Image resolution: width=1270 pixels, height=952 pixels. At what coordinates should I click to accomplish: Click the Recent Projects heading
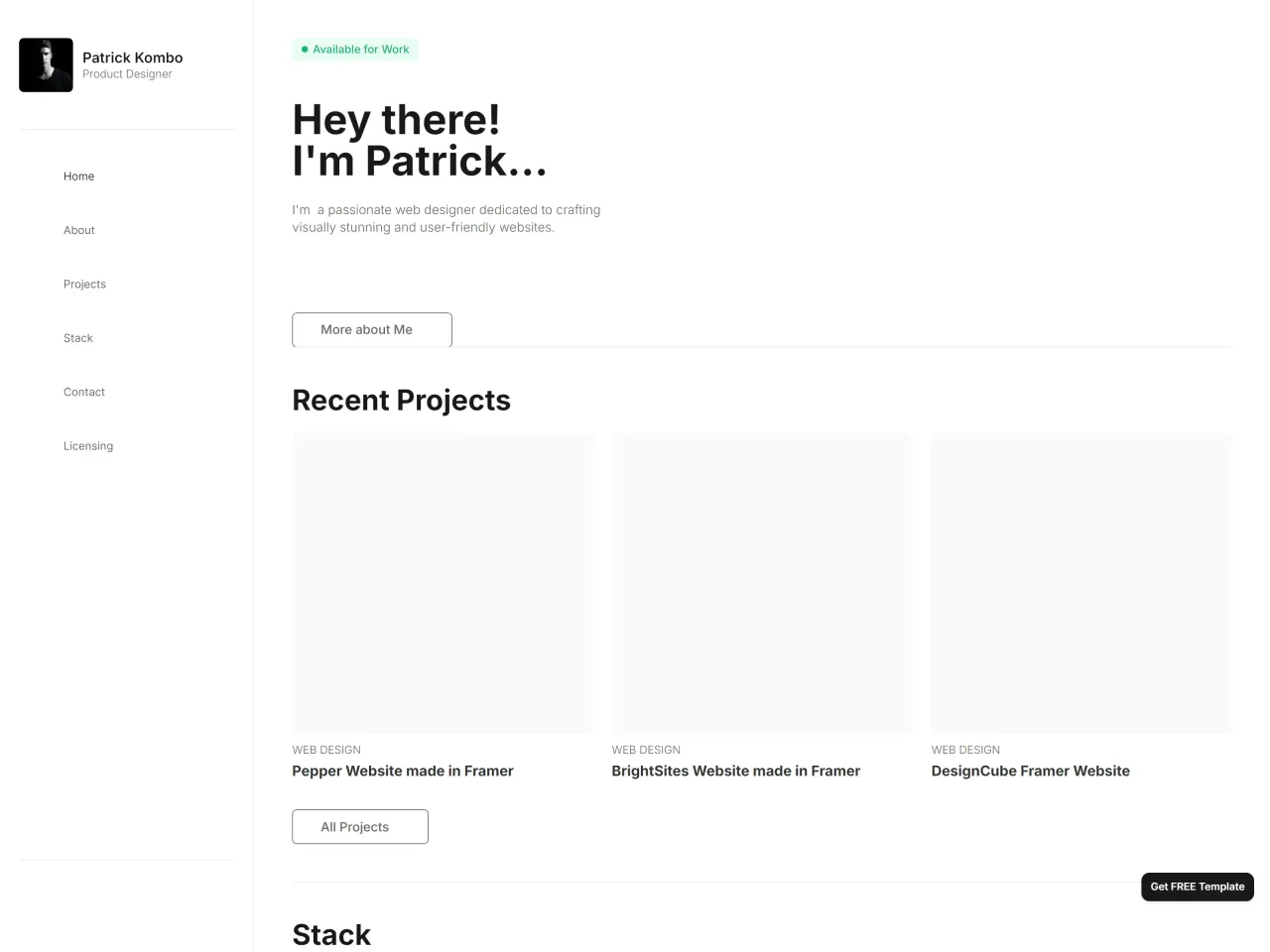pos(402,401)
